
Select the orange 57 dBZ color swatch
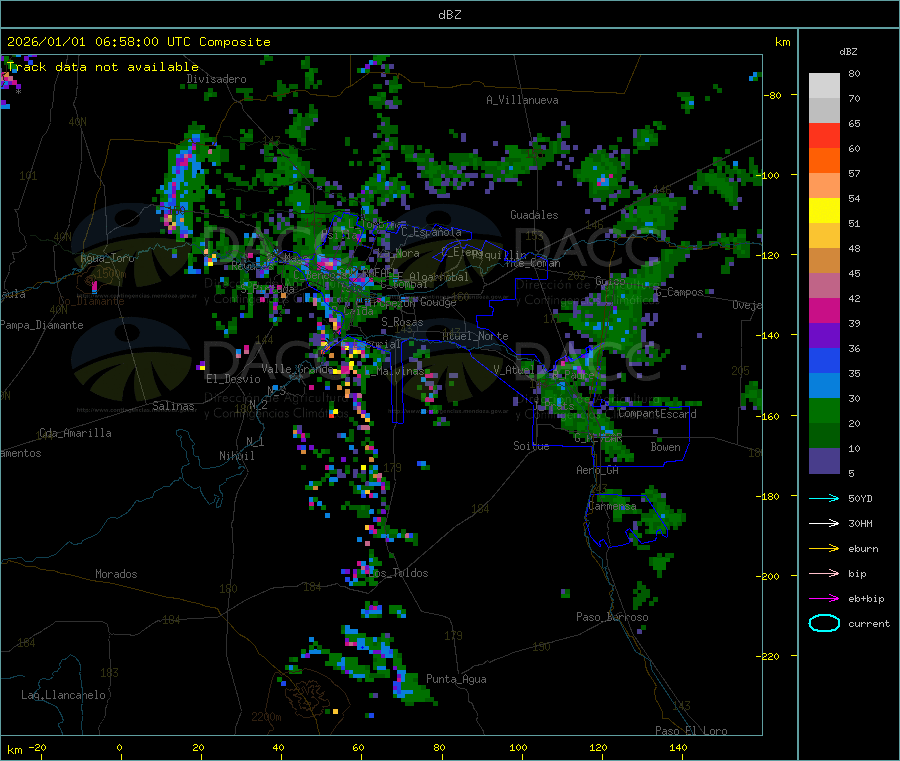[x=824, y=161]
